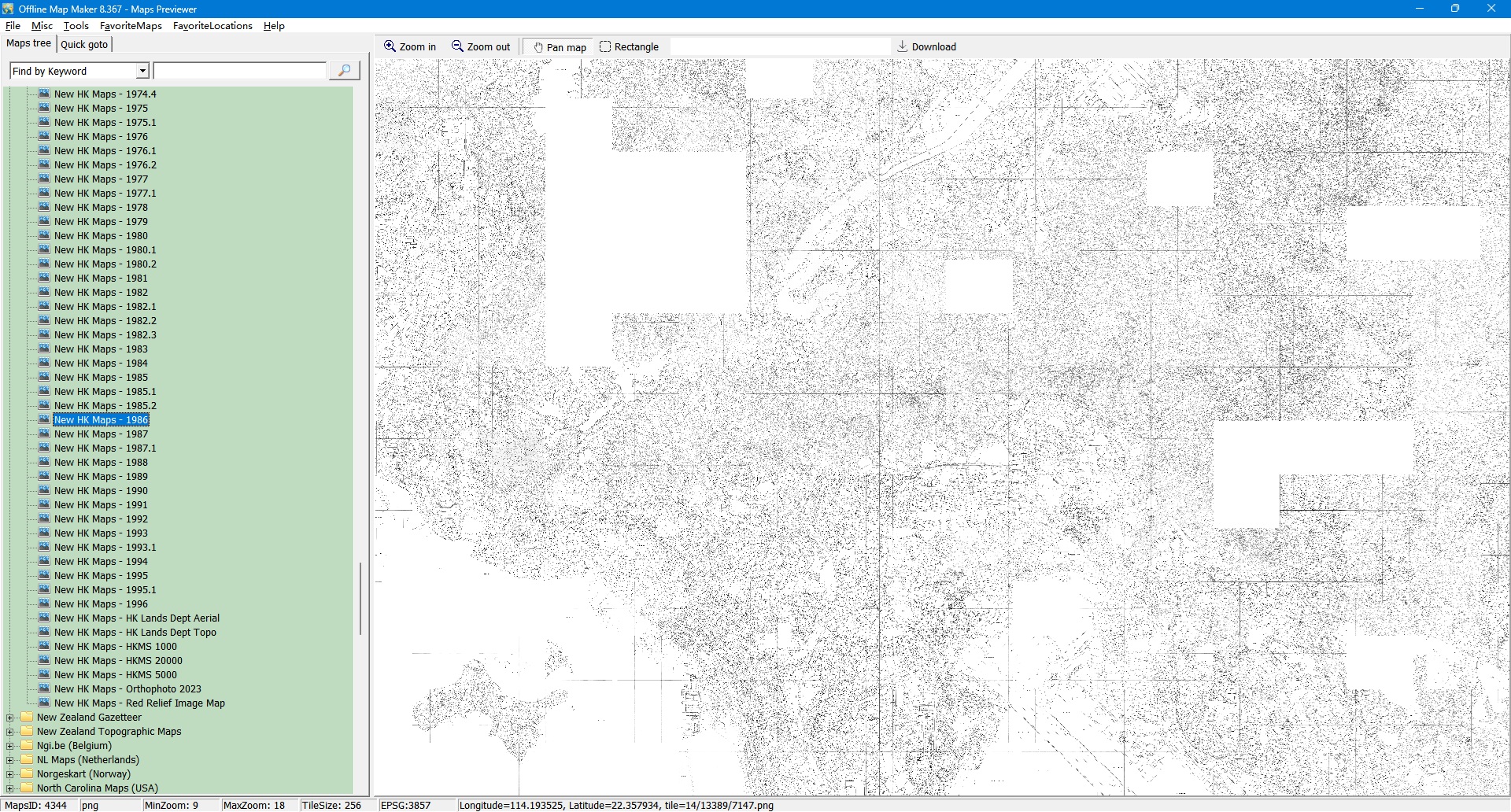Click the keyword search magnifier button
This screenshot has height=812, width=1511.
[344, 71]
